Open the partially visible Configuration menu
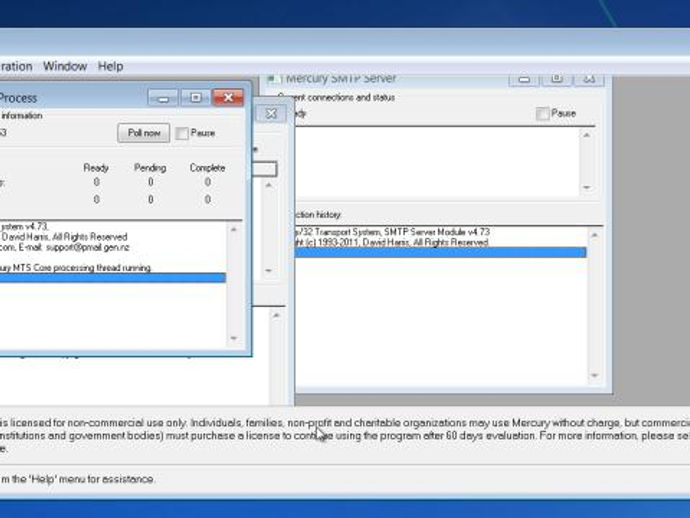This screenshot has width=690, height=518. coord(16,66)
